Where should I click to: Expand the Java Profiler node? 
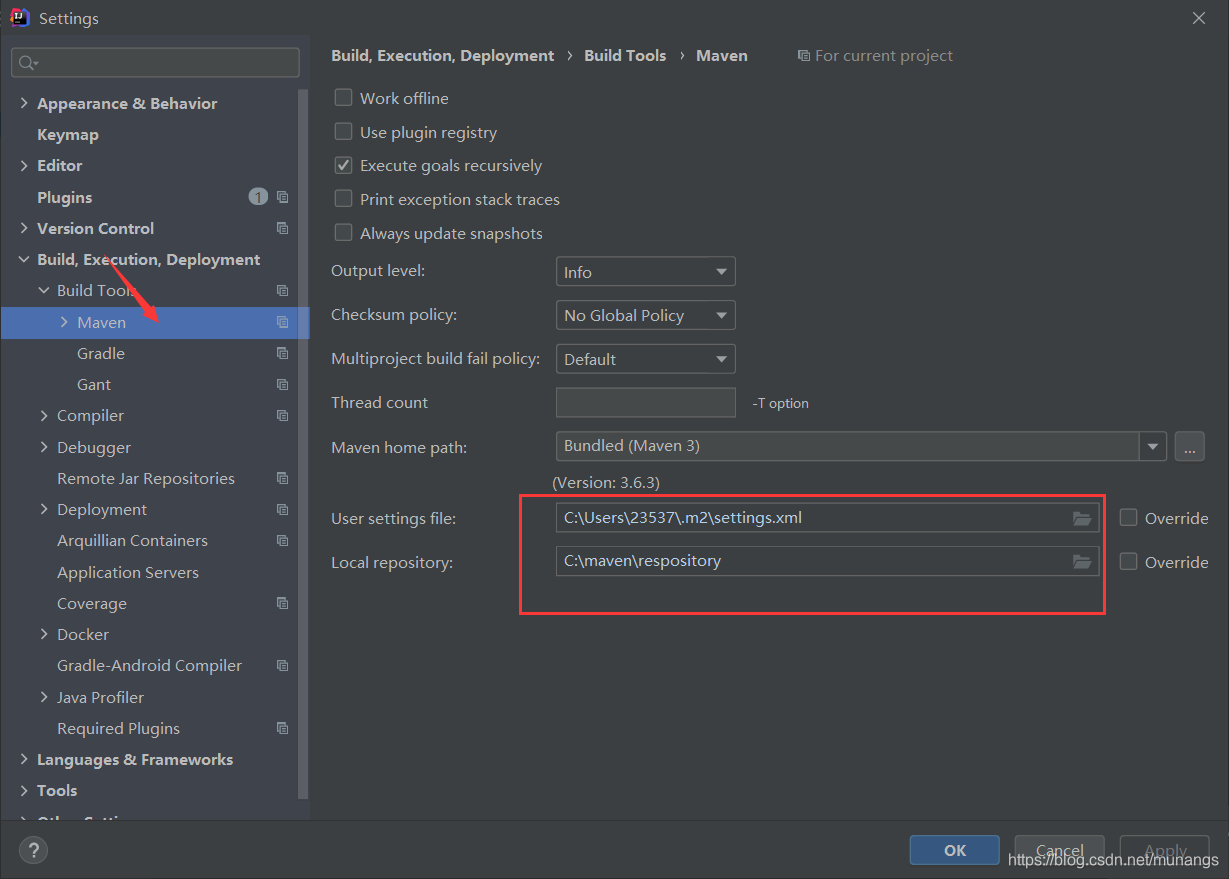pos(44,697)
